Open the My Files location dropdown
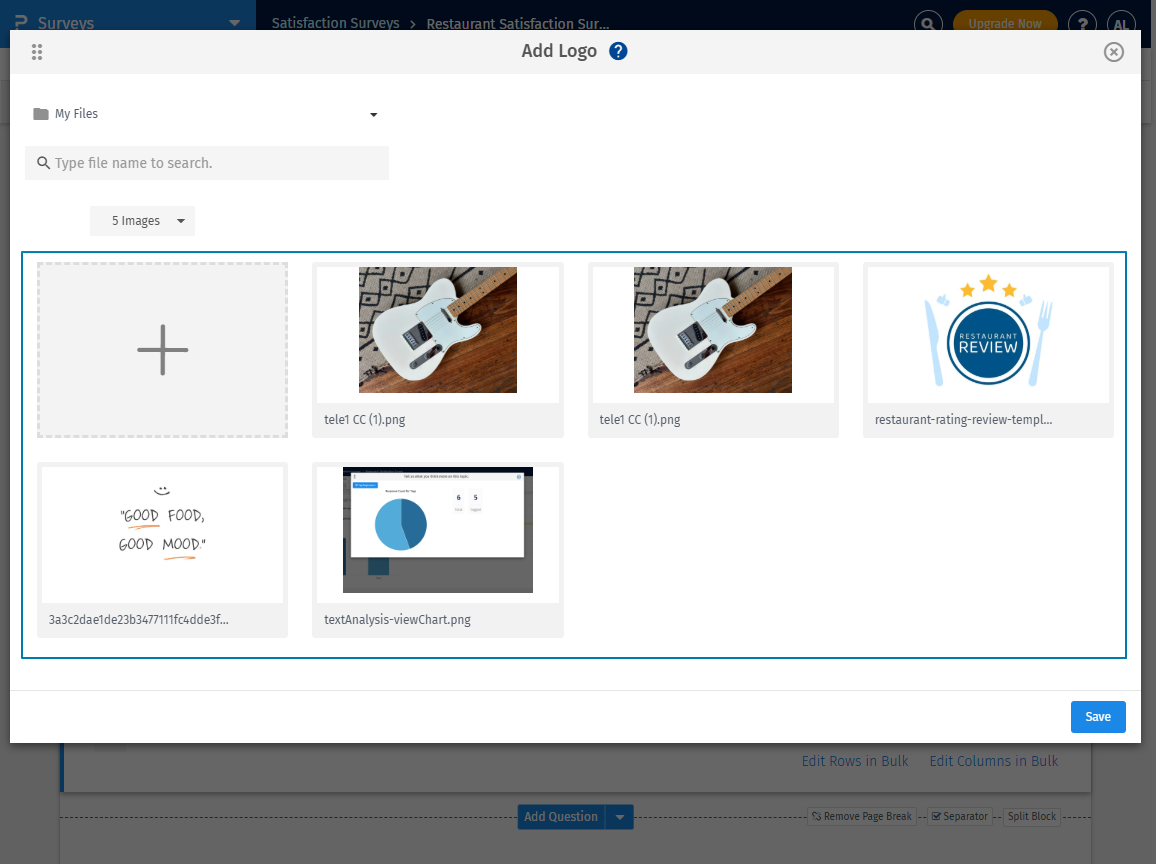This screenshot has height=864, width=1156. coord(373,114)
